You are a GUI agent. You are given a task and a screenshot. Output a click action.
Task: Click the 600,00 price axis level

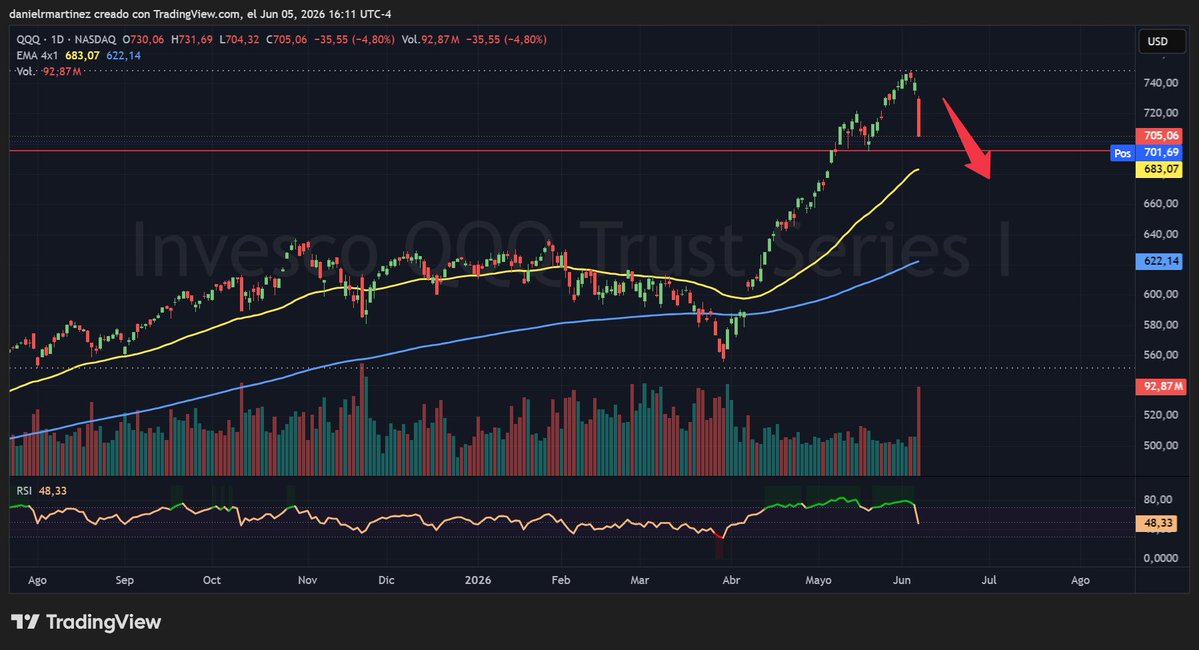coord(1160,294)
